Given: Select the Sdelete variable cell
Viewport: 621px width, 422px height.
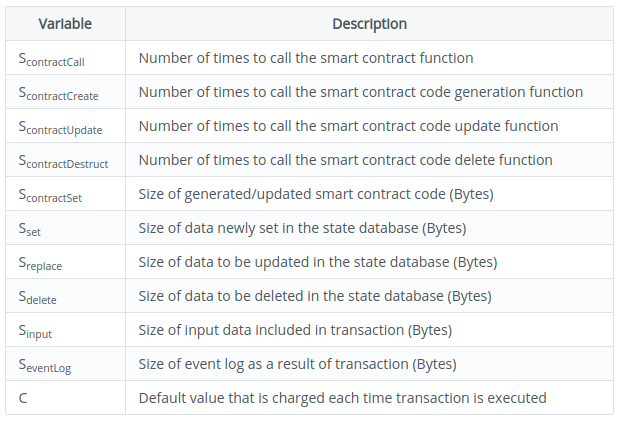Looking at the screenshot, I should tap(38, 297).
